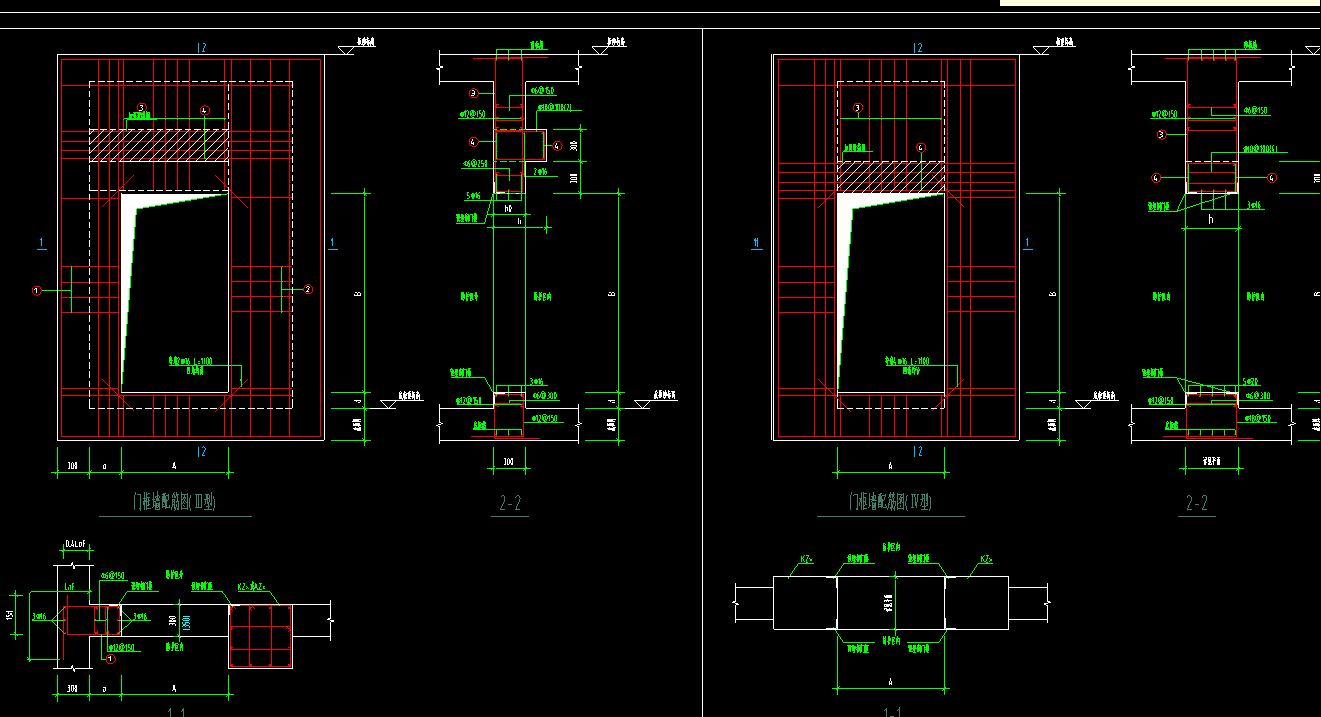The image size is (1321, 717).
Task: Select circled marker 3 in the IV型 elevation
Action: (857, 108)
